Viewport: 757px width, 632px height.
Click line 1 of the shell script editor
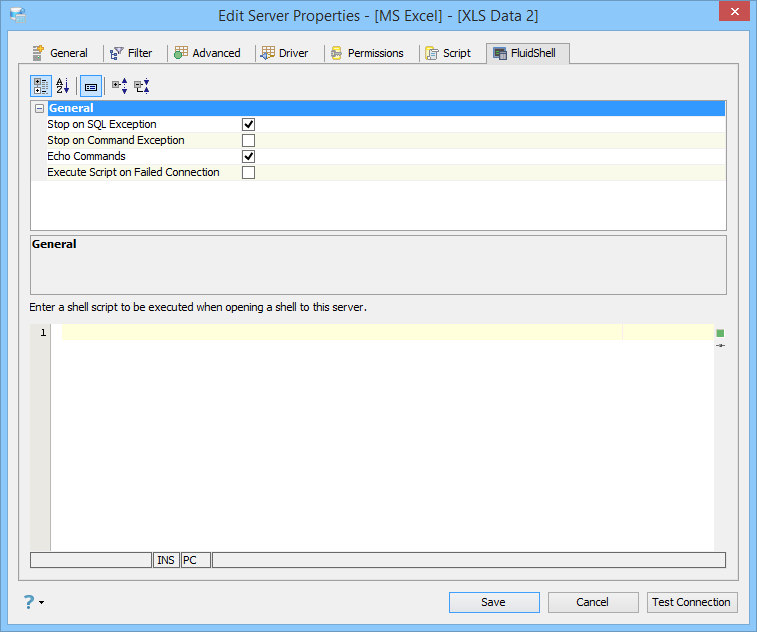pos(388,332)
